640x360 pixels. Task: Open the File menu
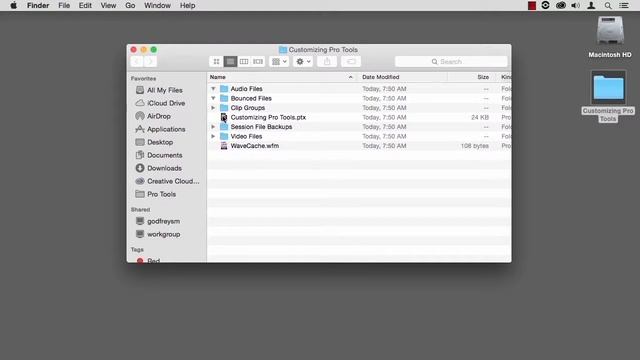(64, 6)
